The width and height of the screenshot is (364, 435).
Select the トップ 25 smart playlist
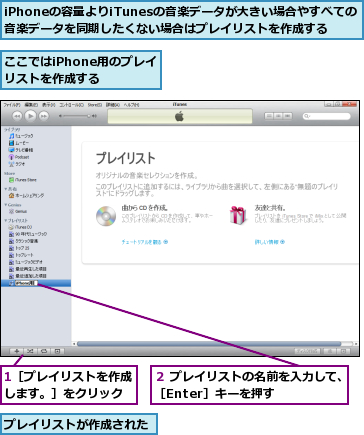point(19,248)
